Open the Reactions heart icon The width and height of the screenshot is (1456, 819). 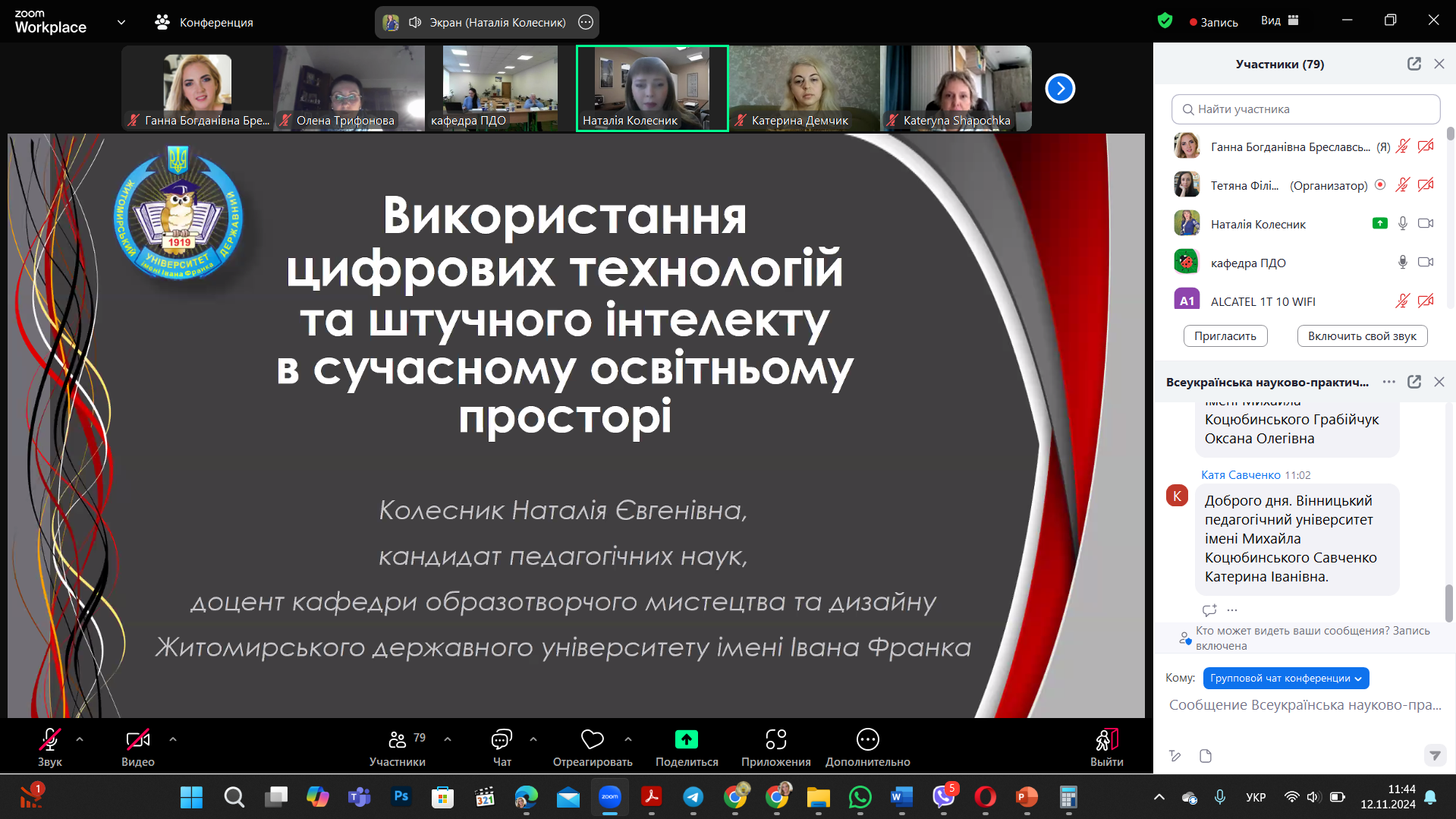(592, 739)
